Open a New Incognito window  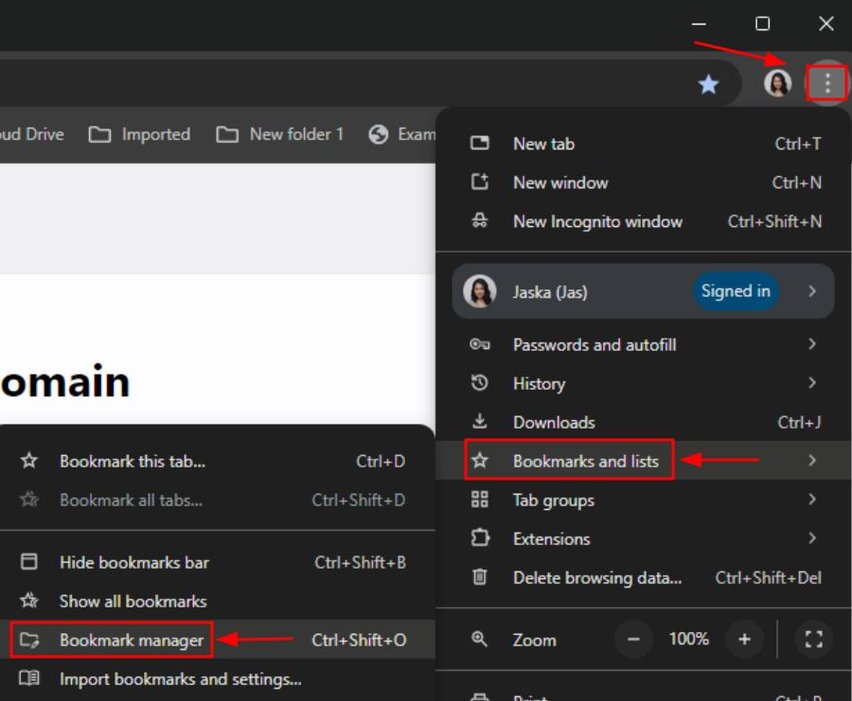pos(645,222)
